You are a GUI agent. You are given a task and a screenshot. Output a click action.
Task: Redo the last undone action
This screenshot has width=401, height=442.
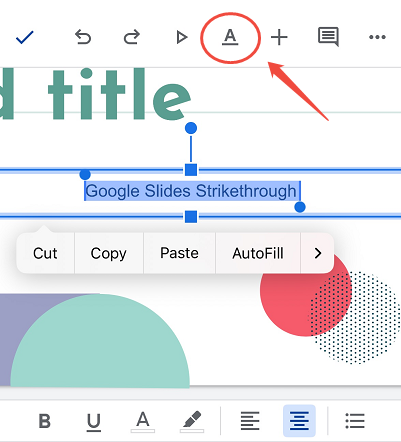[x=132, y=37]
